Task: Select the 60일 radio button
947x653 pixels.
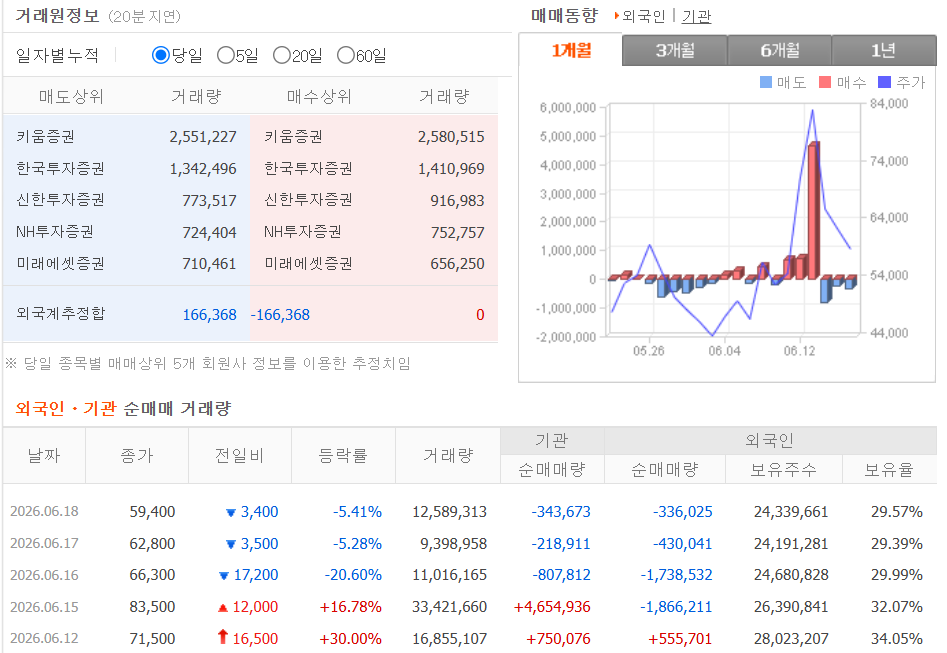Action: [345, 56]
